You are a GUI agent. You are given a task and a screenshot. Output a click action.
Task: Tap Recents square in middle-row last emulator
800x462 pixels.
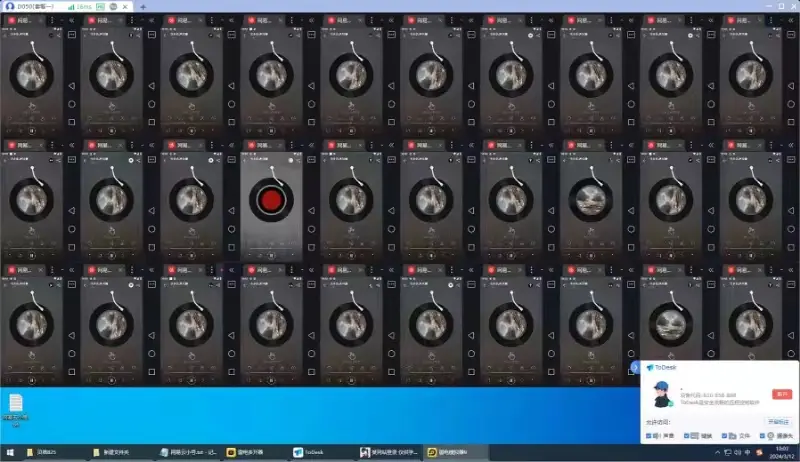(x=791, y=247)
